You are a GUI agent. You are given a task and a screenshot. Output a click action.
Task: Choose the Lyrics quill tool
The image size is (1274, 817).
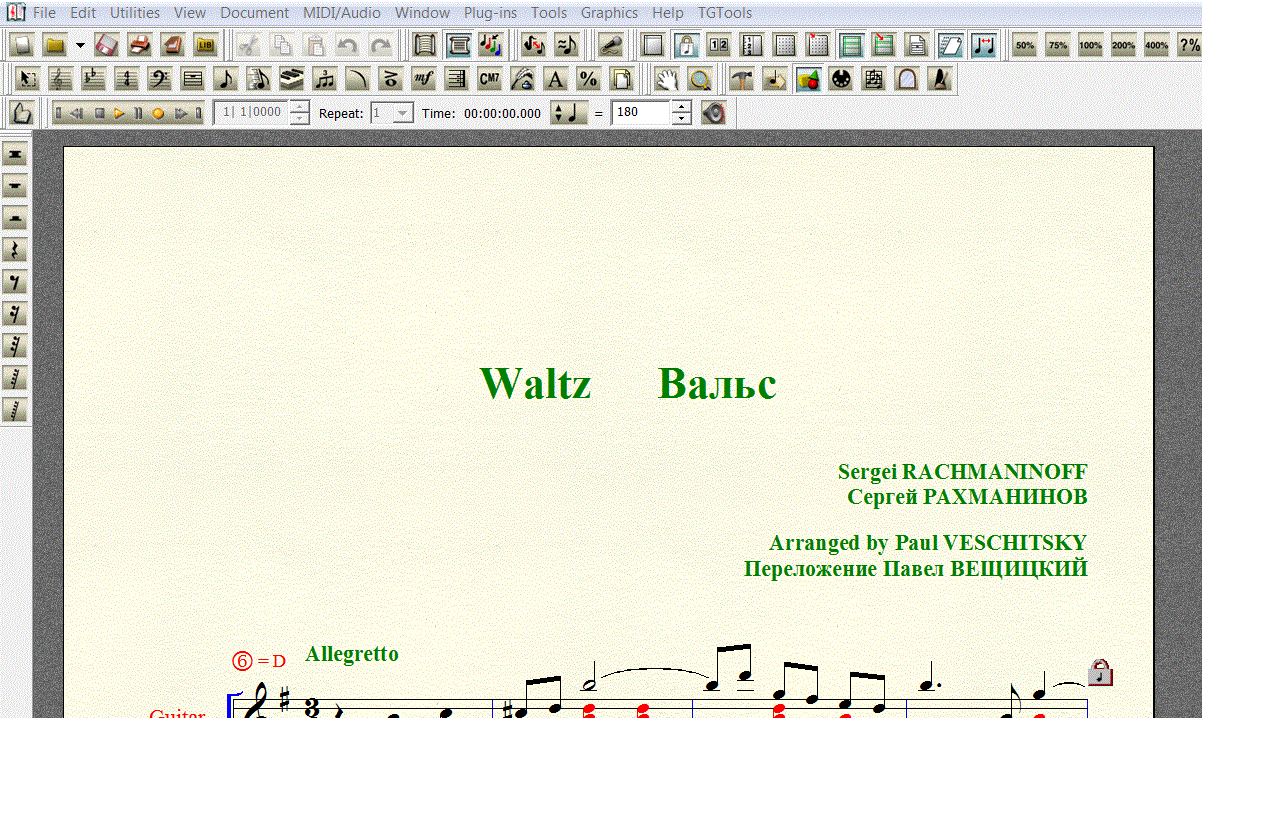[523, 79]
